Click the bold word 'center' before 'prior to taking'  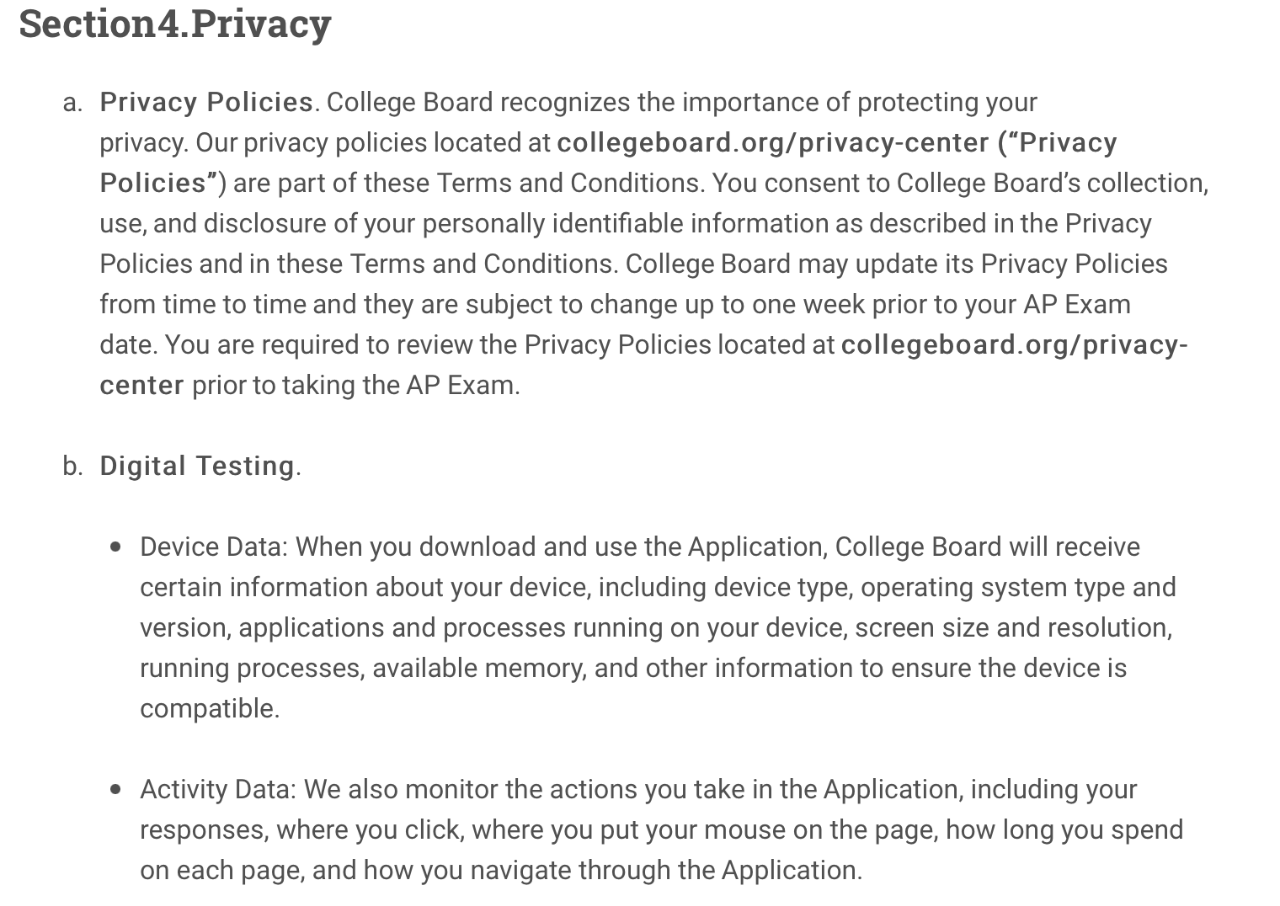click(142, 385)
